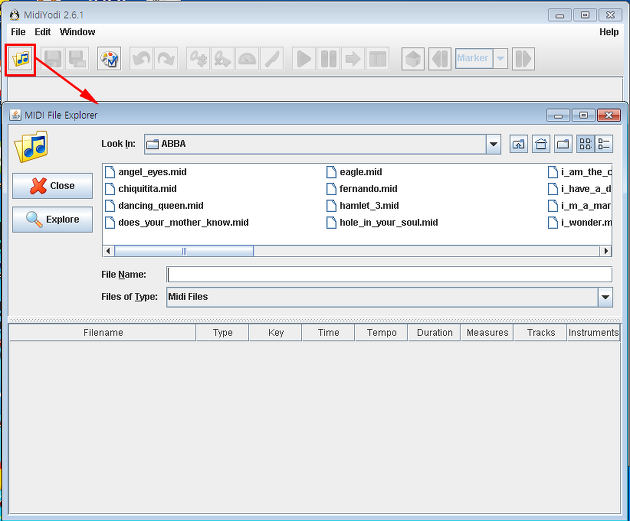Sort by the Type column header
The height and width of the screenshot is (521, 630).
(223, 333)
